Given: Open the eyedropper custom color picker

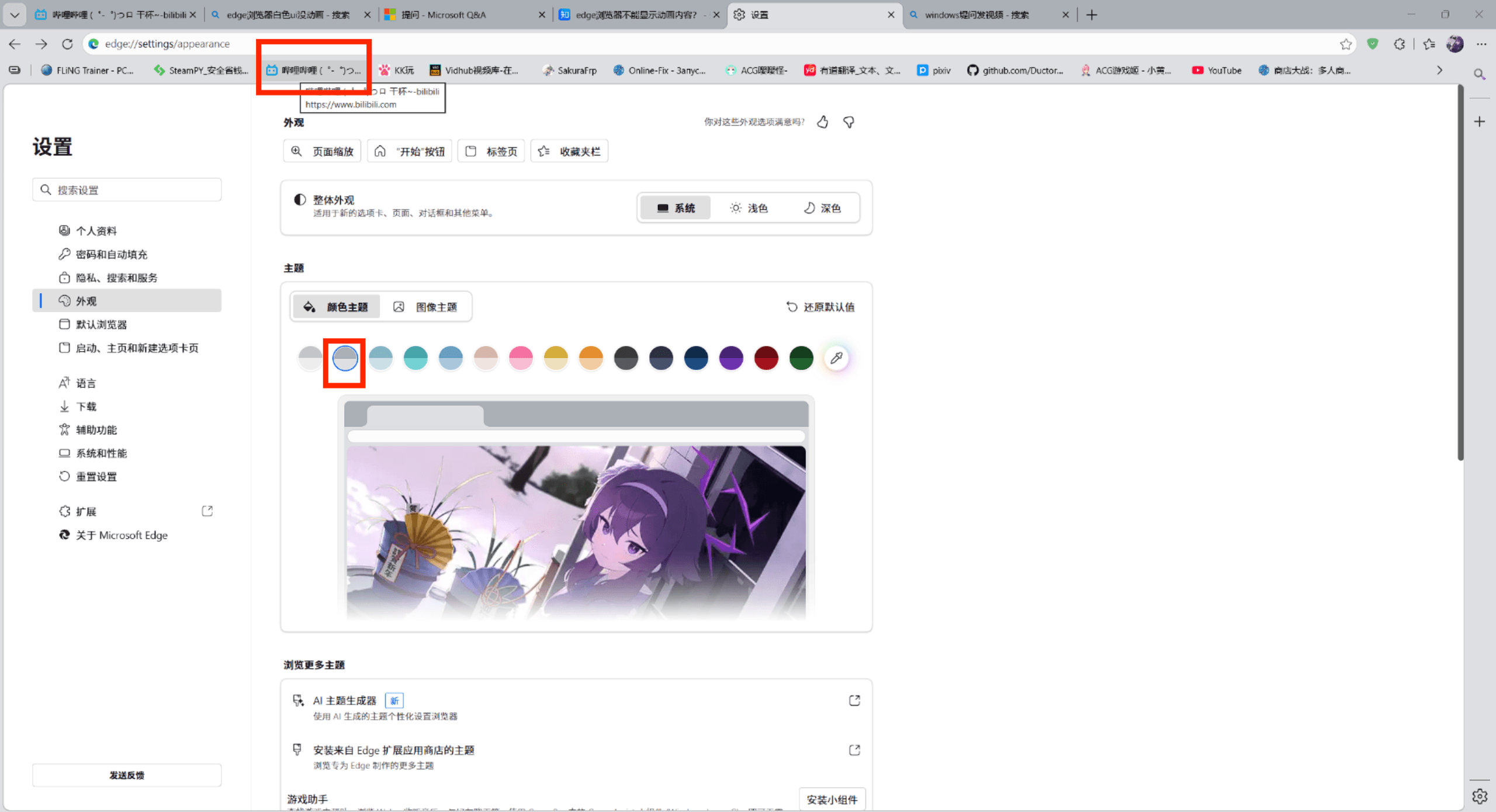Looking at the screenshot, I should tap(836, 358).
